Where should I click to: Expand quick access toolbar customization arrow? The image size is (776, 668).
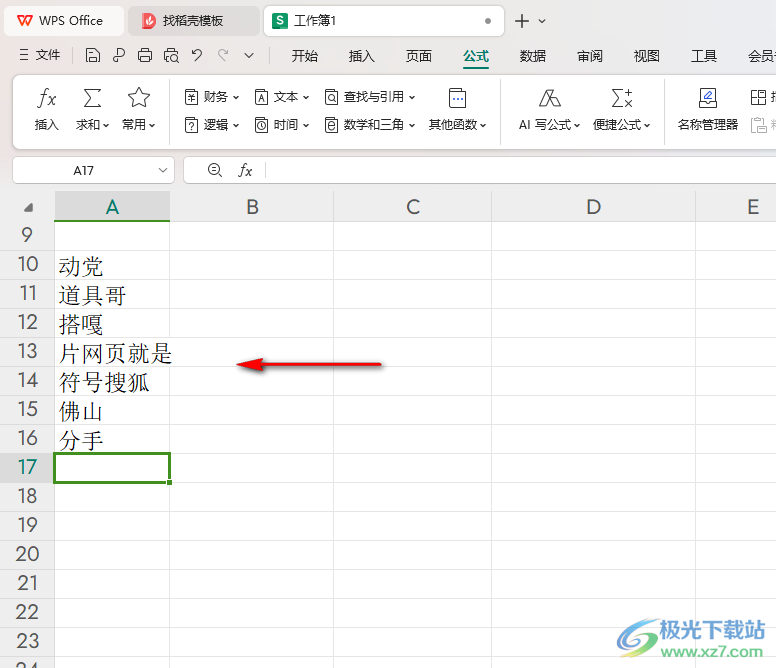249,55
